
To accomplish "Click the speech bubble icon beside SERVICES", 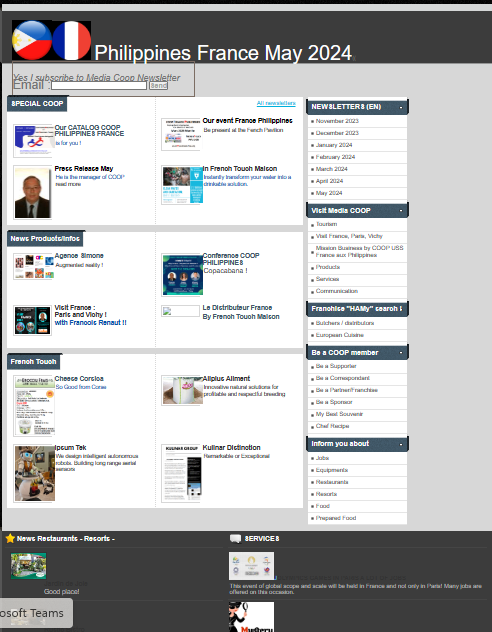I will 235,538.
